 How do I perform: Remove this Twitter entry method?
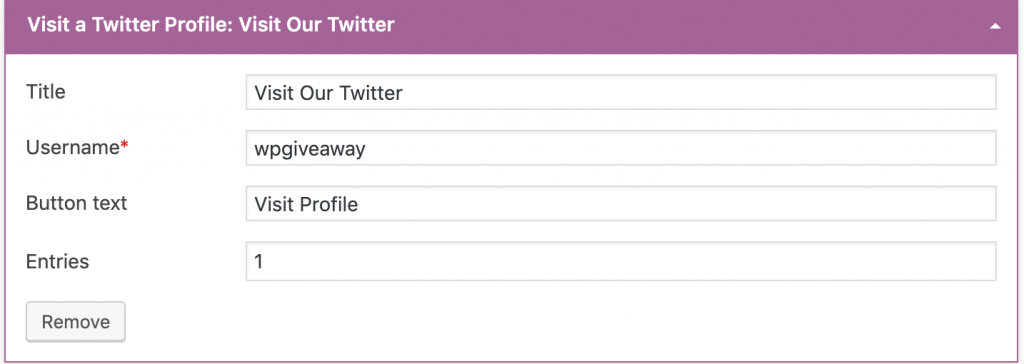pyautogui.click(x=76, y=322)
